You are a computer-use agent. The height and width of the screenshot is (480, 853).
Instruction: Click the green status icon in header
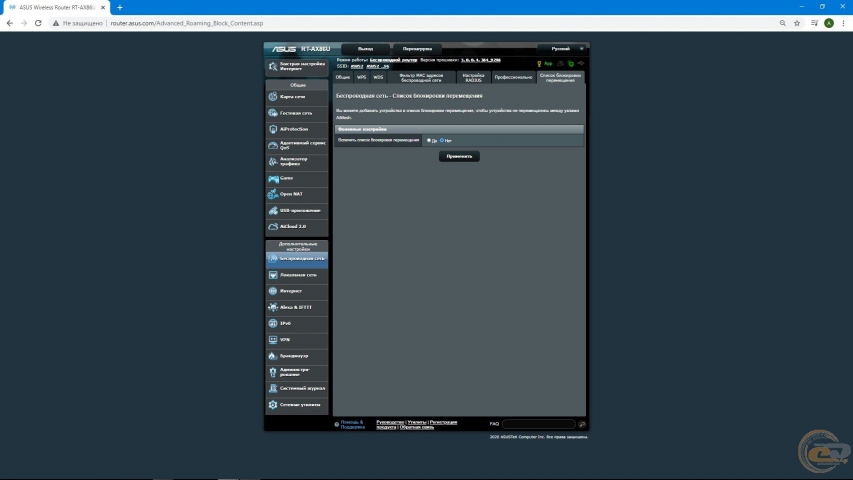click(571, 64)
